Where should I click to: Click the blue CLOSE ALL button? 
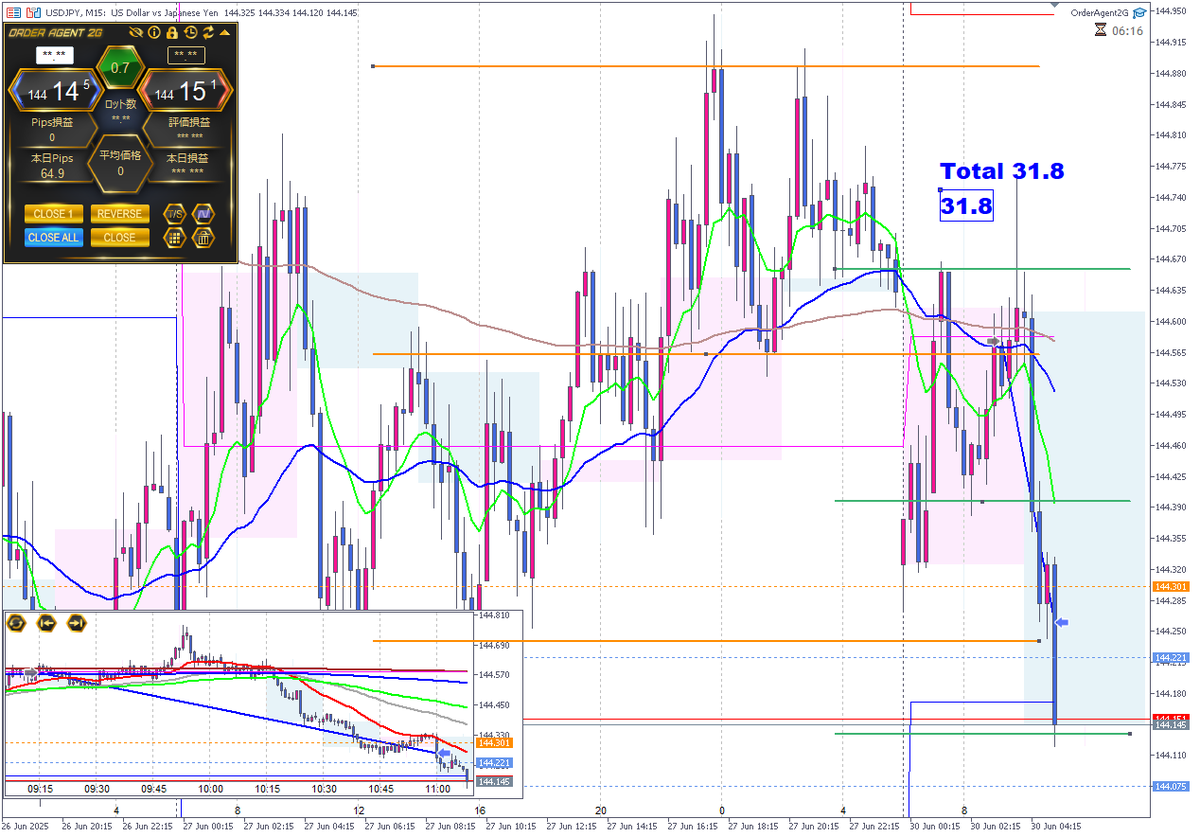(x=54, y=237)
